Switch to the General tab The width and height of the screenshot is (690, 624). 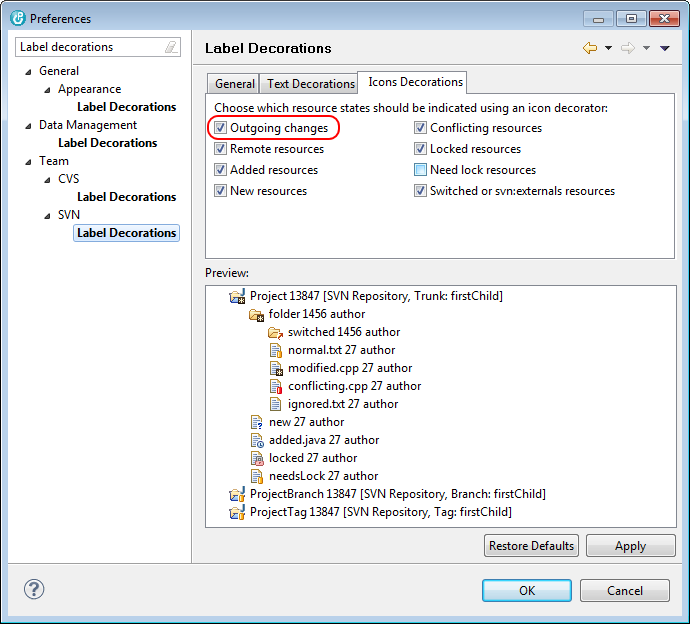235,84
